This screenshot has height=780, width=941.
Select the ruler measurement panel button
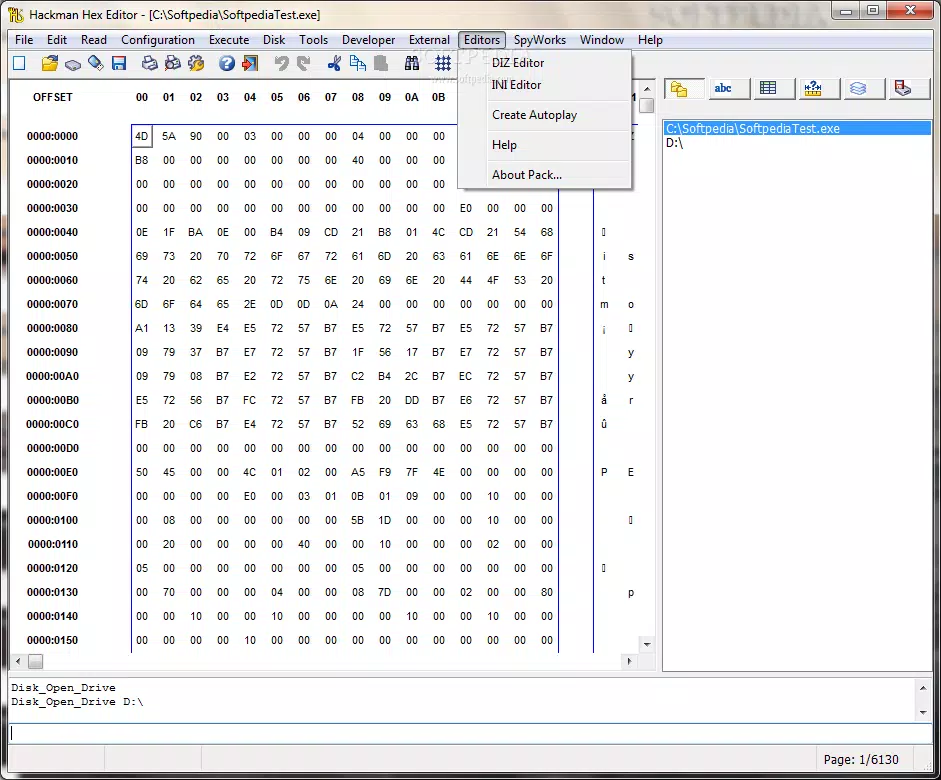click(x=820, y=89)
